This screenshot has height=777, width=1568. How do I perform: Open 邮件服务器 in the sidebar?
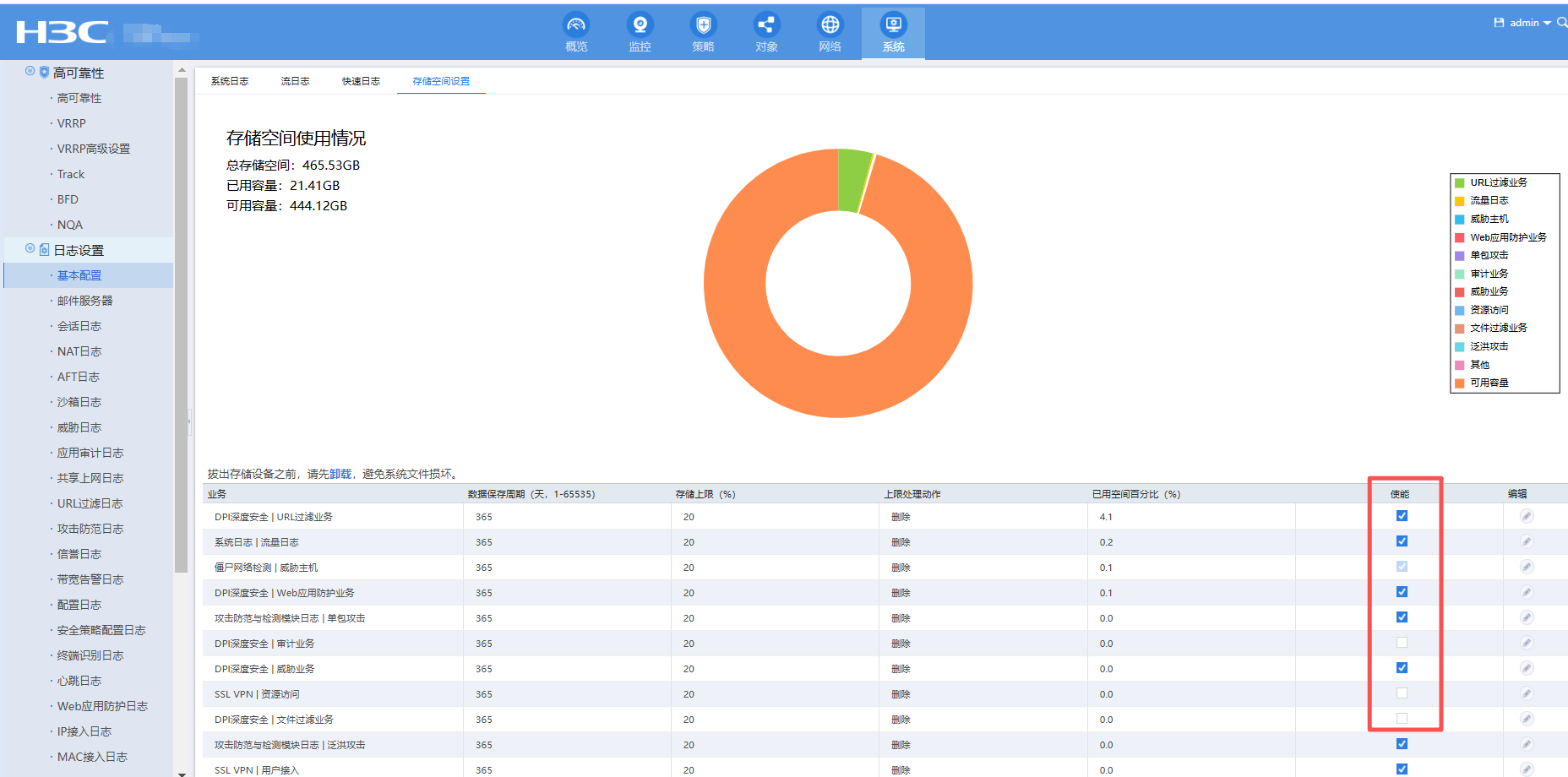[x=84, y=301]
